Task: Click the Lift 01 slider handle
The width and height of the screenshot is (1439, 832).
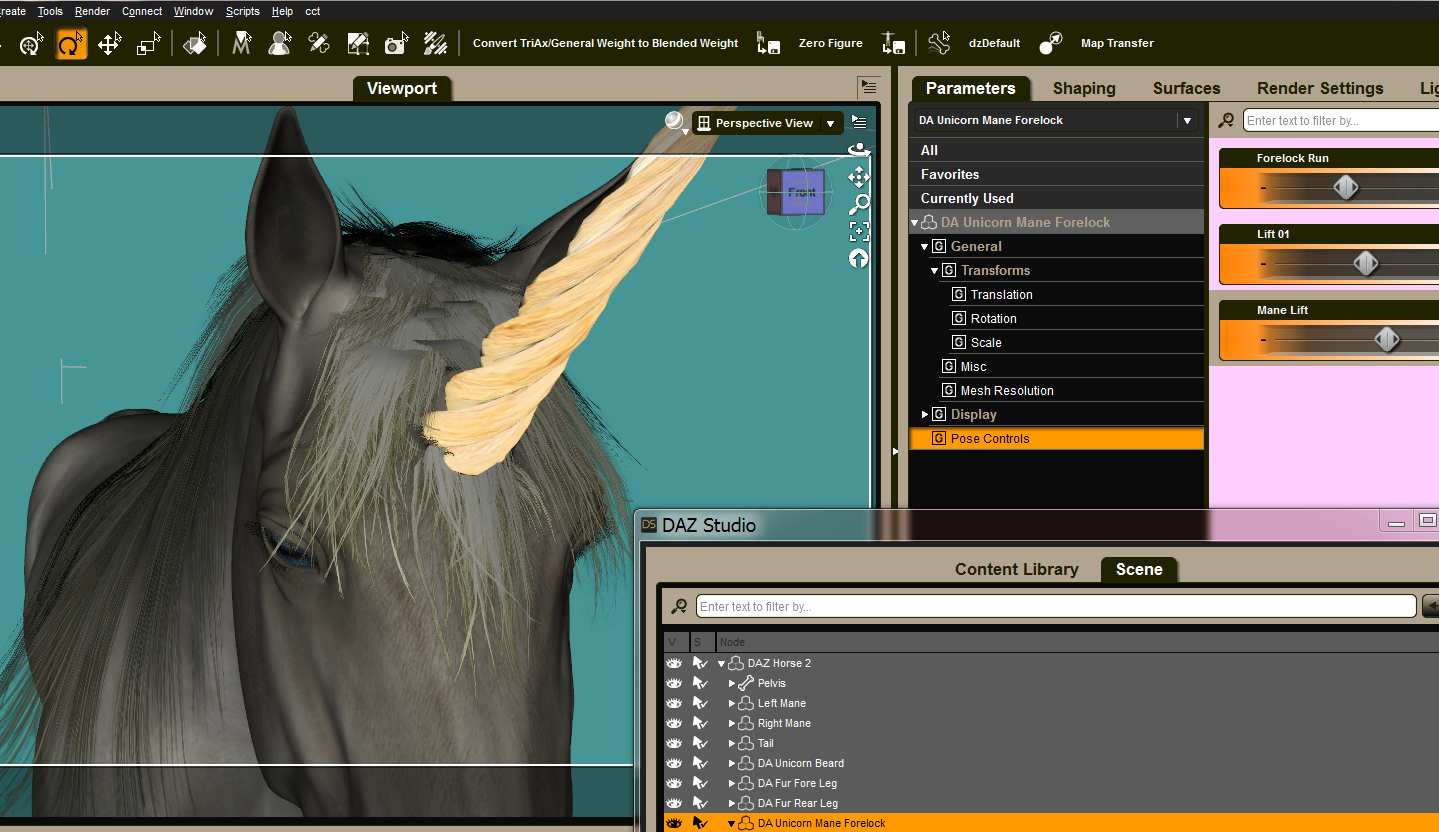Action: 1366,263
